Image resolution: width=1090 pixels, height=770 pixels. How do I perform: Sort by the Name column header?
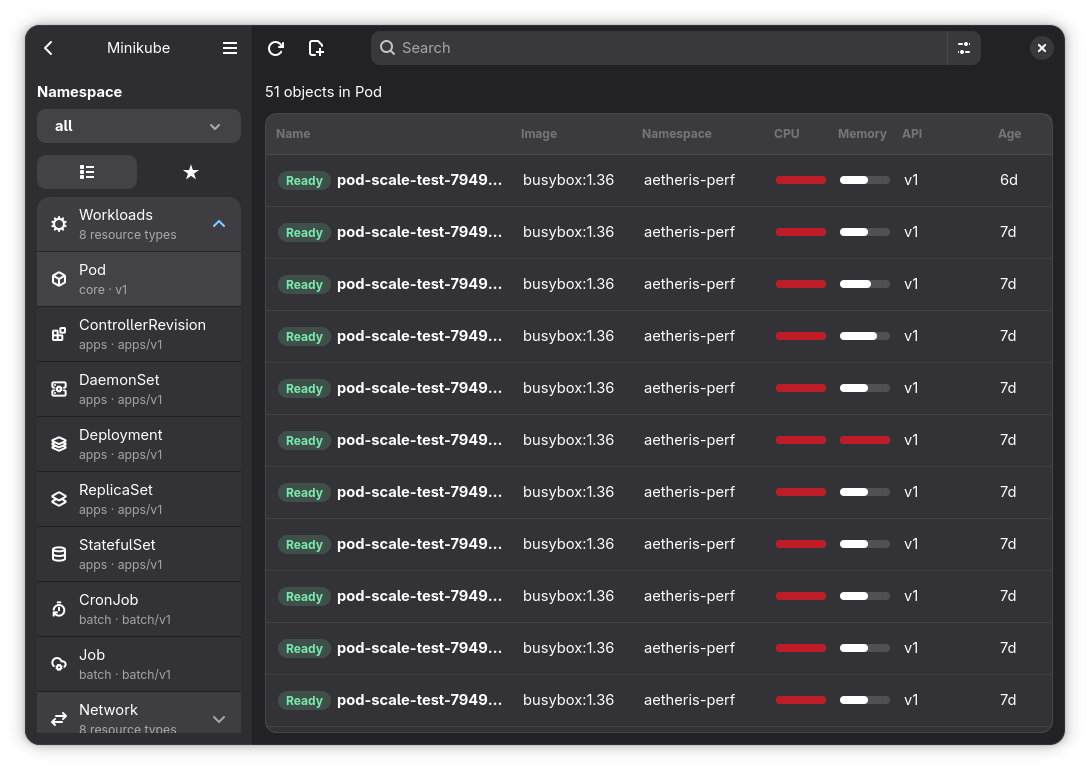click(293, 133)
